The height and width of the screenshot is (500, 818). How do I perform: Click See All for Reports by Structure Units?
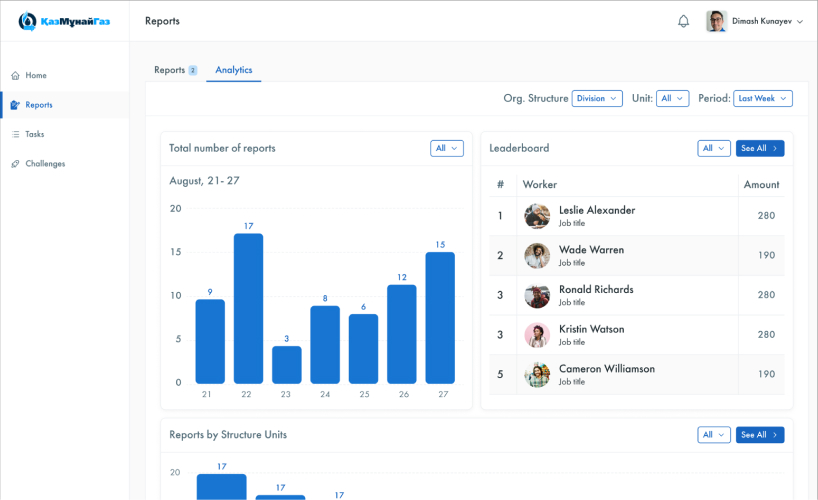click(x=760, y=435)
